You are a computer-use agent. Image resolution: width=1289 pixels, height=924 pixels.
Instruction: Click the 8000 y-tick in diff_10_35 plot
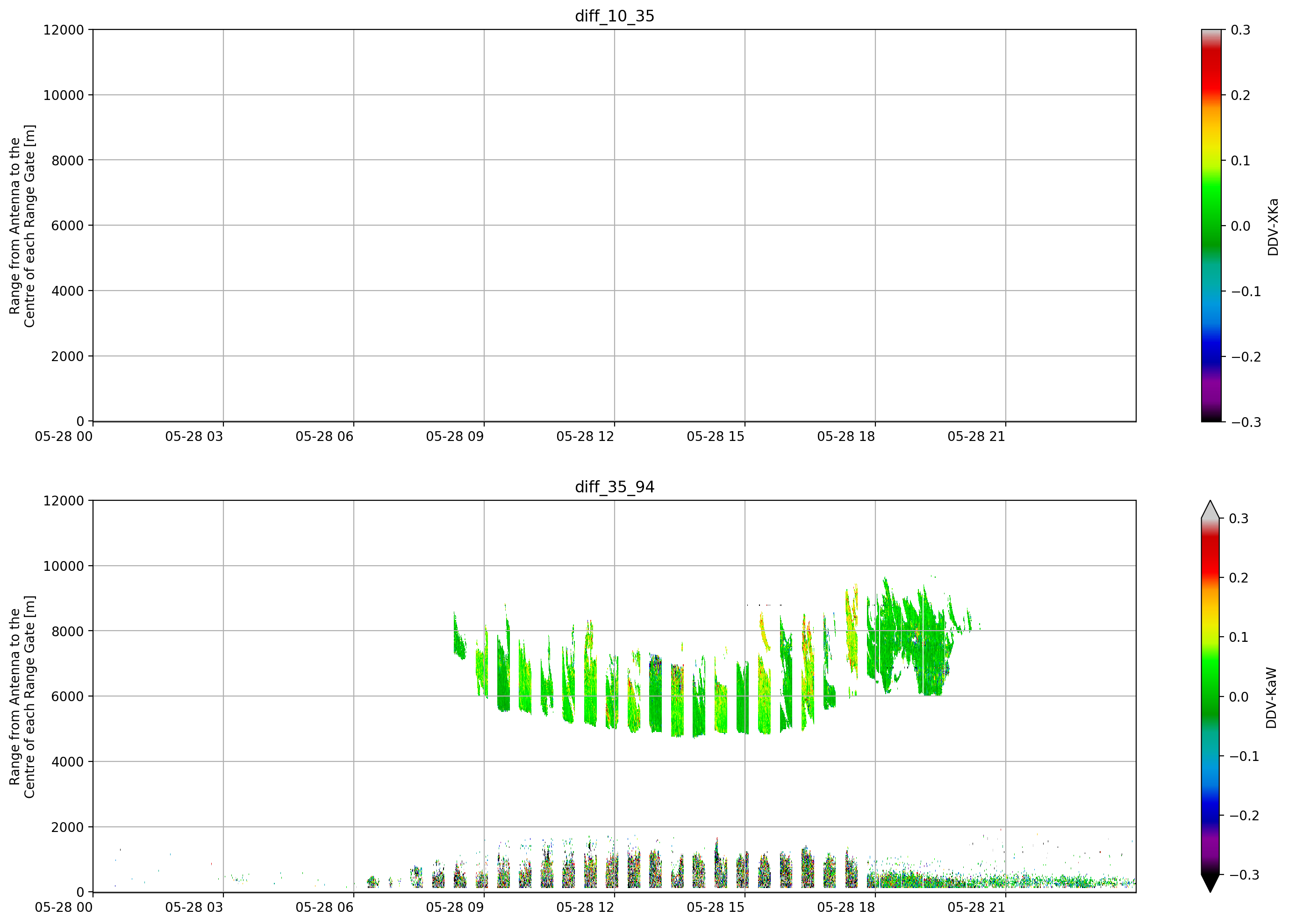pyautogui.click(x=68, y=160)
